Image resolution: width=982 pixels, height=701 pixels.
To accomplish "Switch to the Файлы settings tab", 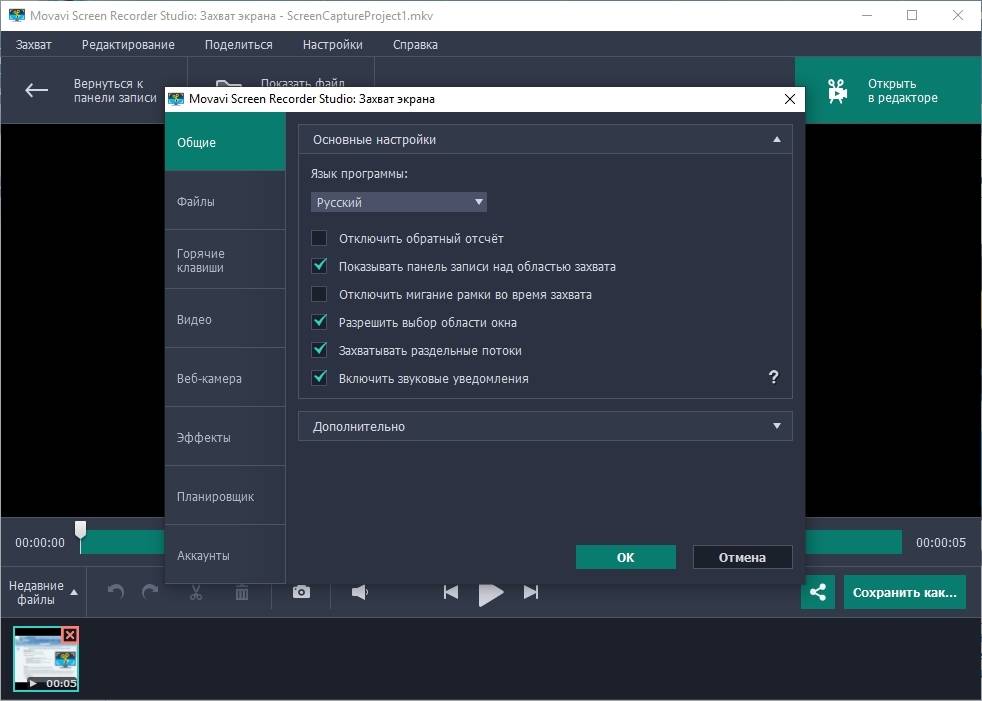I will tap(225, 201).
